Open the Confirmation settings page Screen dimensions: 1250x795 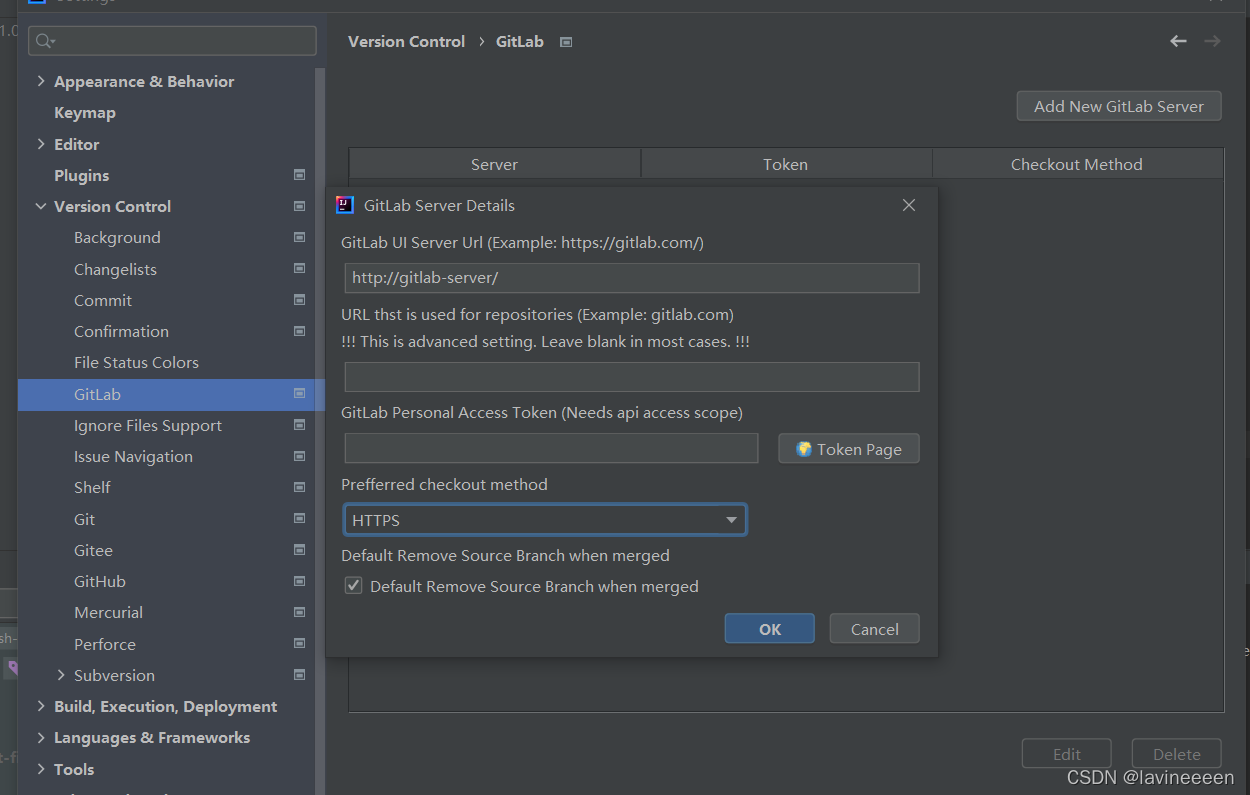point(121,331)
